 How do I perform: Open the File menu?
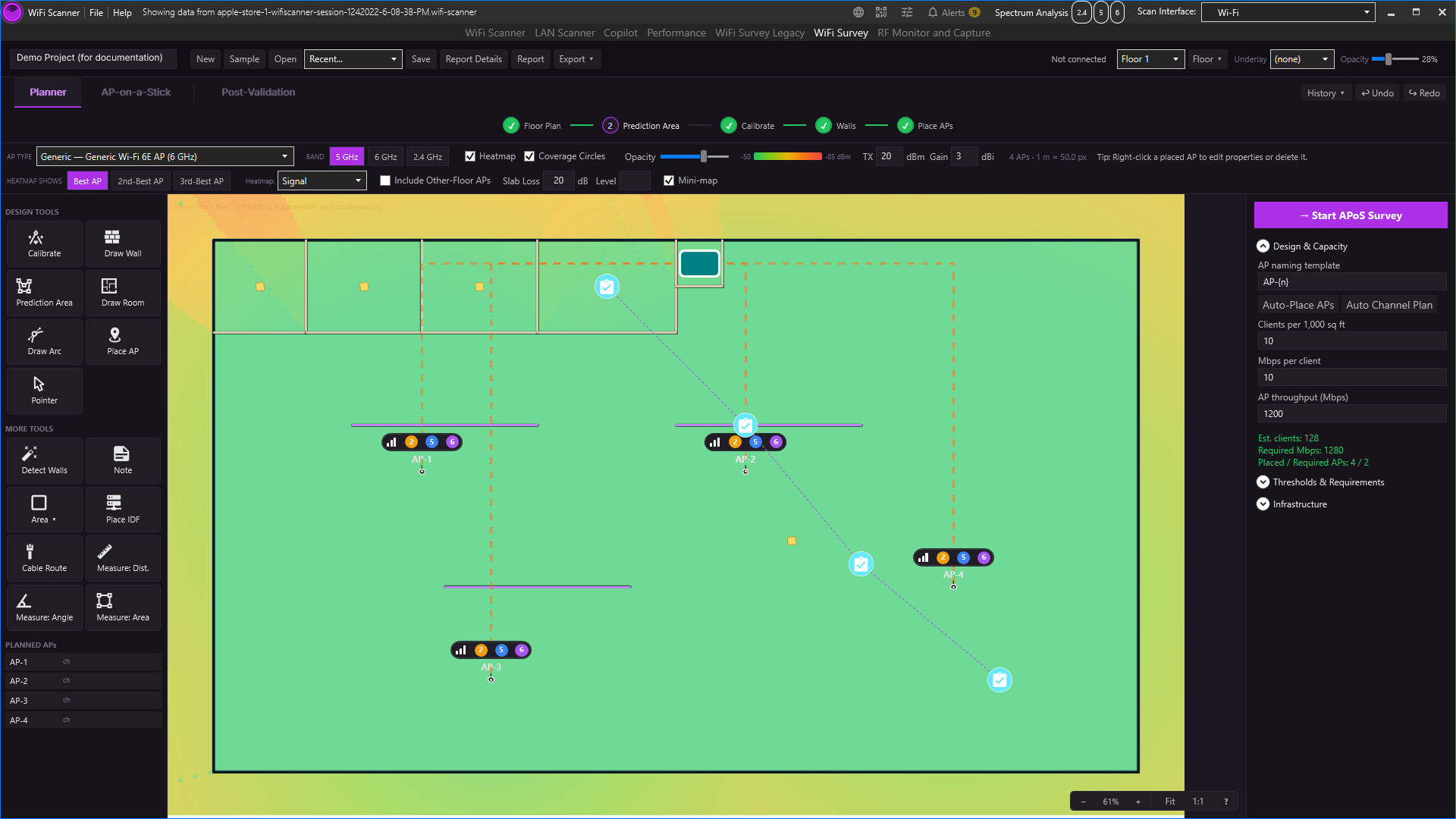pyautogui.click(x=96, y=12)
